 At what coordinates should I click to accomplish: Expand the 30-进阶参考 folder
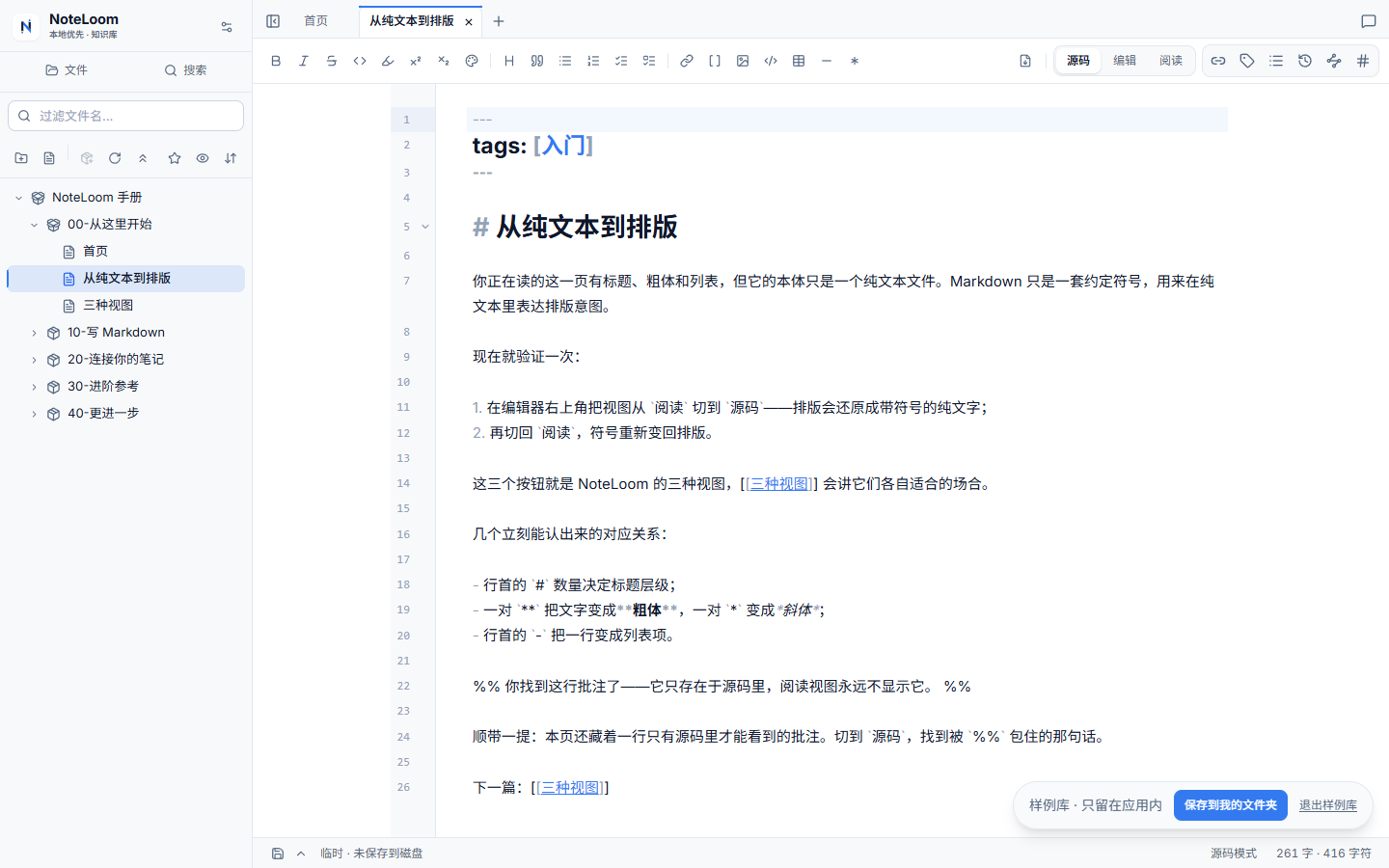pyautogui.click(x=34, y=387)
